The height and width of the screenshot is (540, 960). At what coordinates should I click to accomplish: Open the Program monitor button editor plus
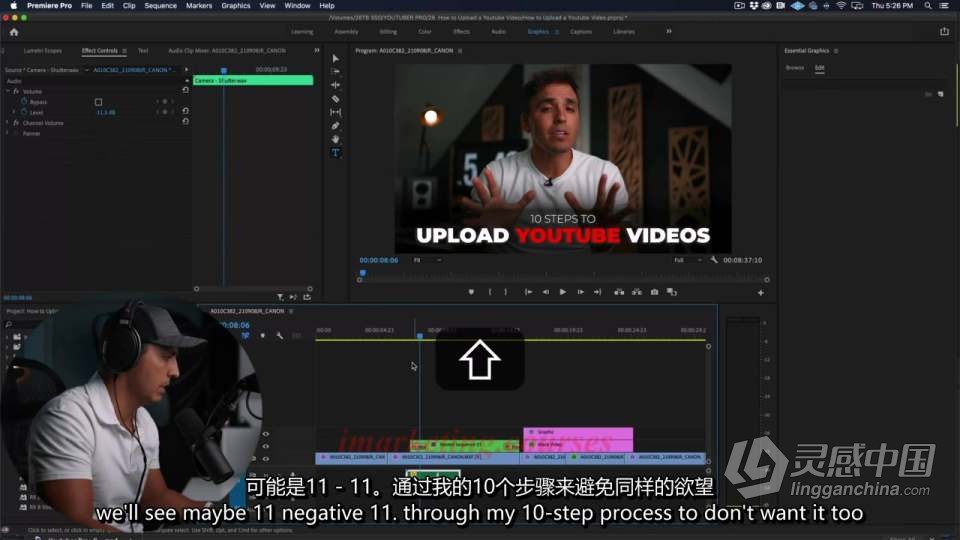(x=760, y=293)
